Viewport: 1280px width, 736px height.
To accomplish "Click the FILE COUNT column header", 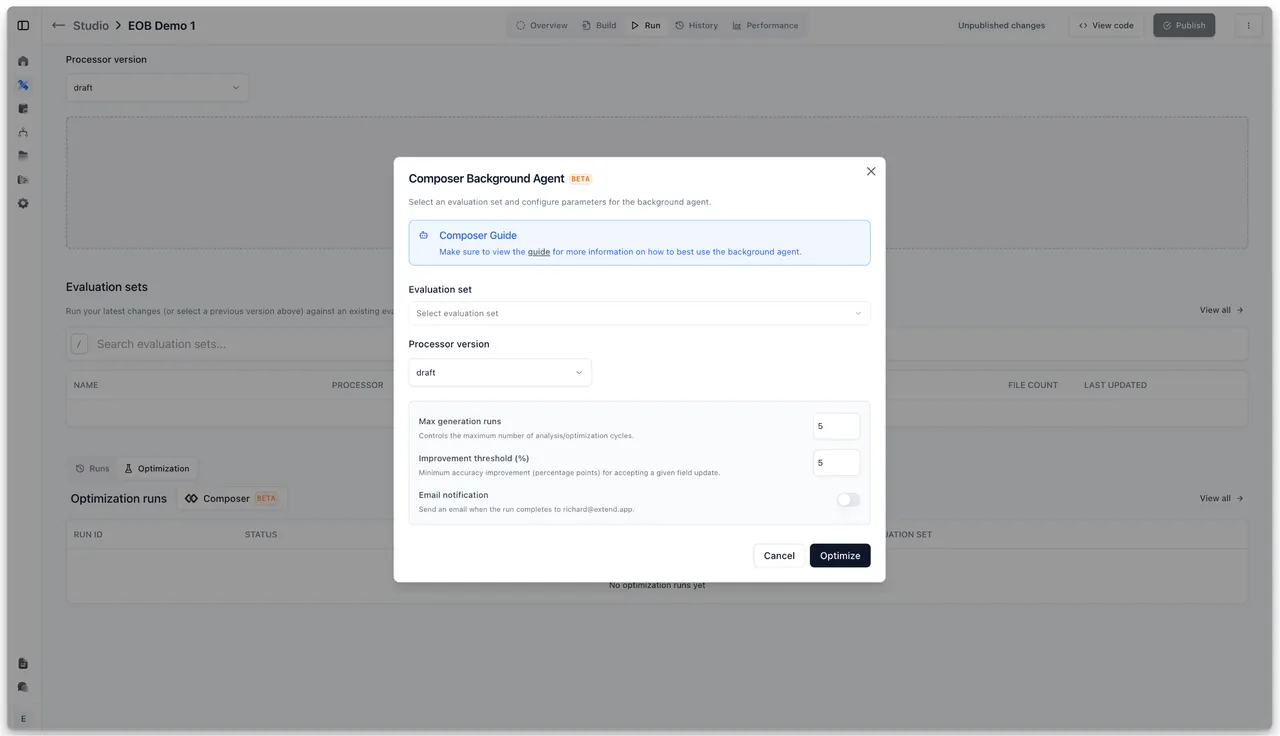I will pyautogui.click(x=1033, y=385).
